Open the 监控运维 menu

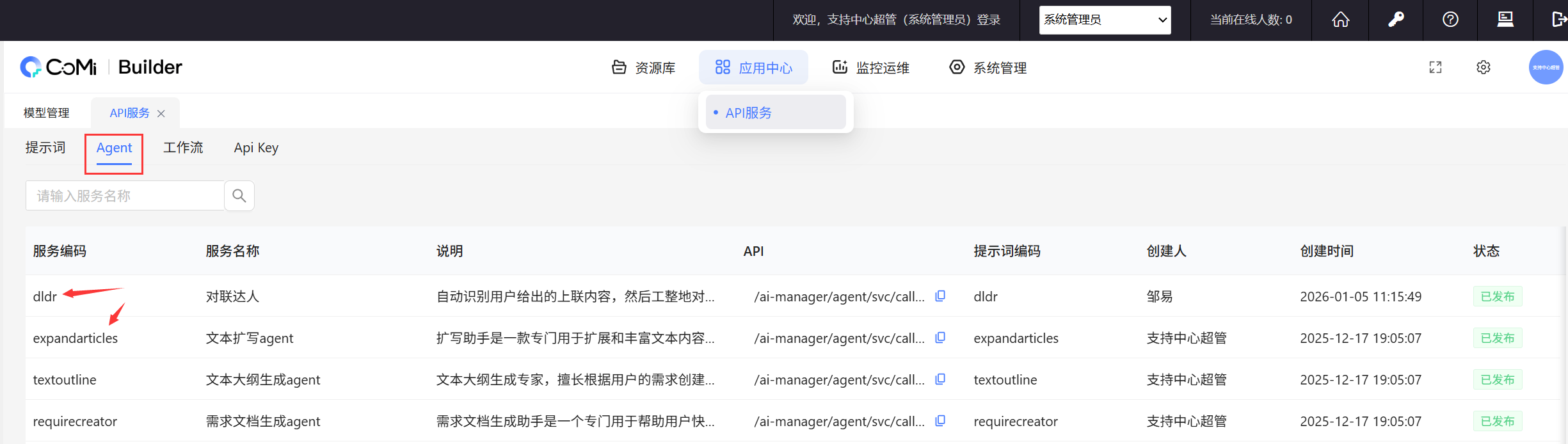click(870, 68)
